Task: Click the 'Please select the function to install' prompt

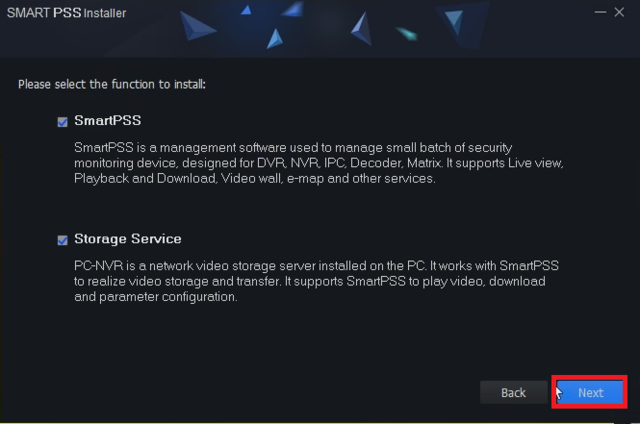Action: click(112, 84)
